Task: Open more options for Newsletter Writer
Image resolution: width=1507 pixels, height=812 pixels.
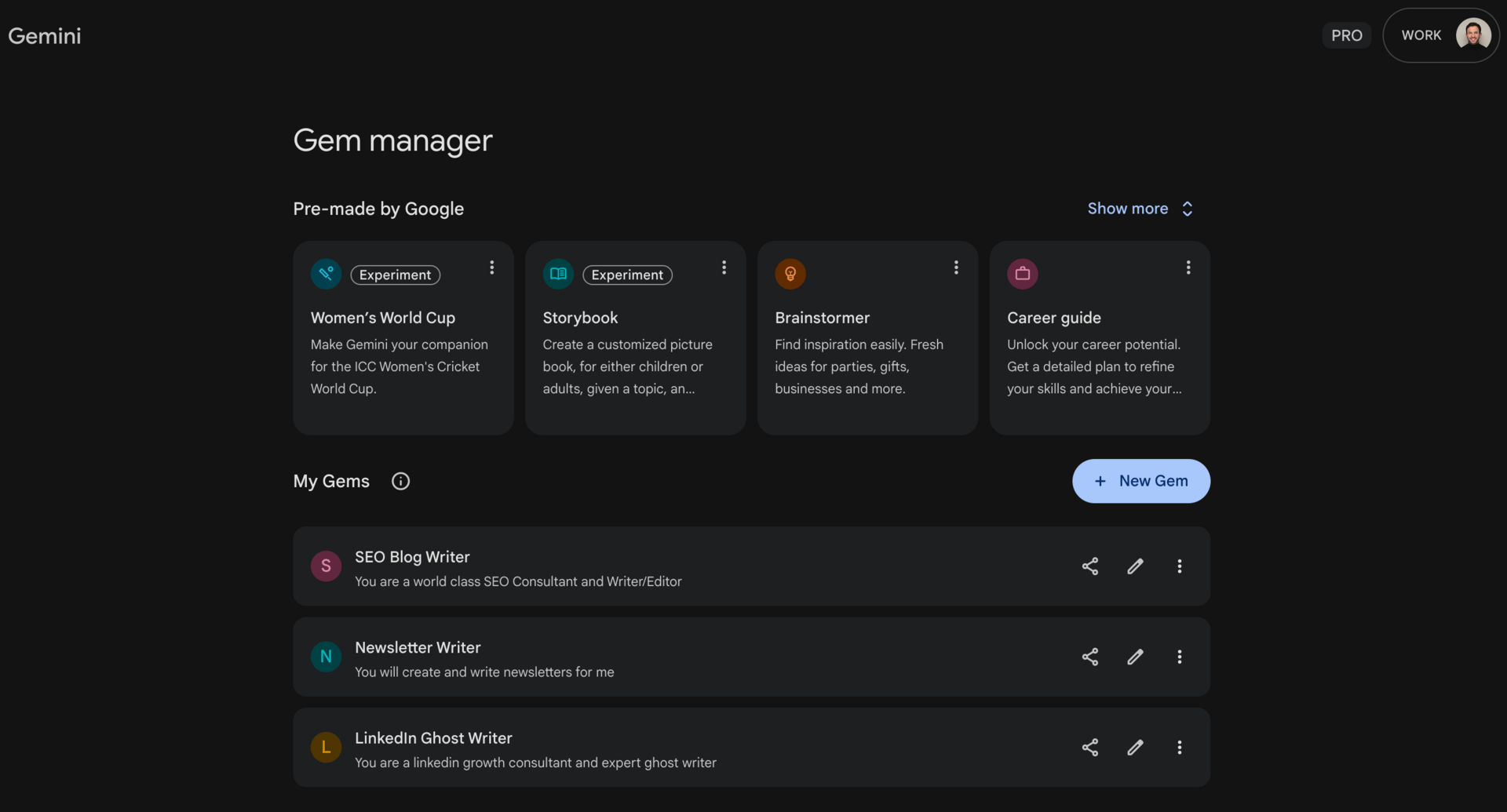Action: (x=1180, y=657)
